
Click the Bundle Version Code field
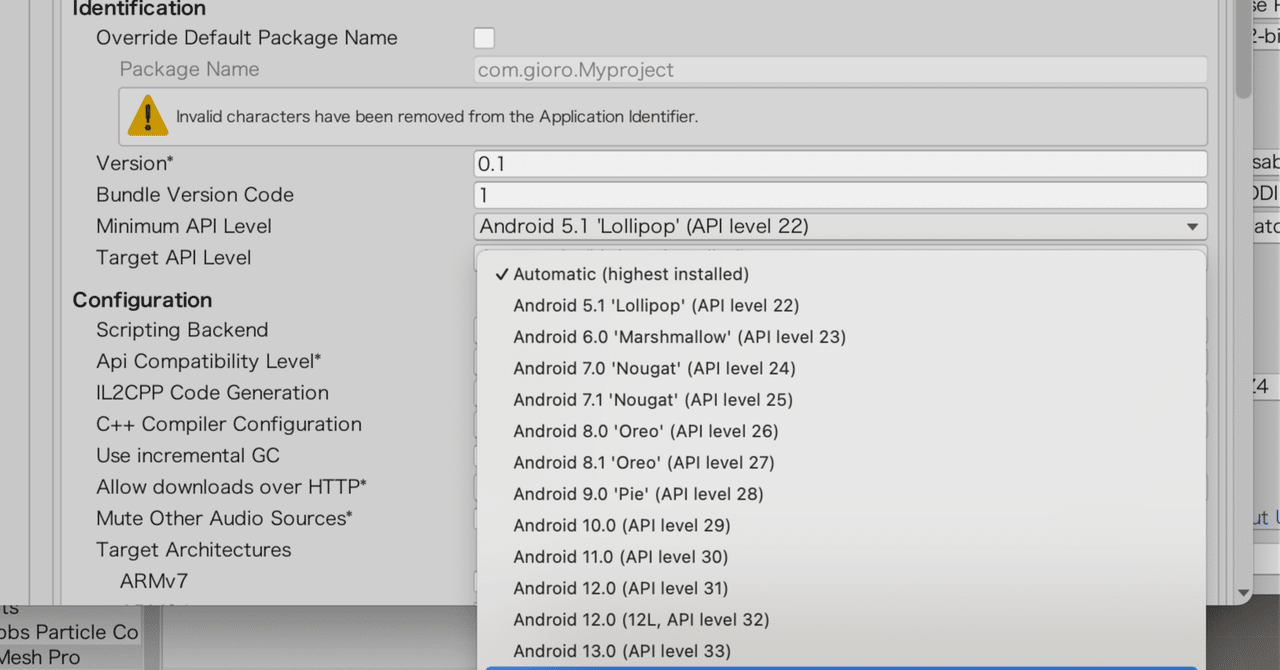coord(840,194)
